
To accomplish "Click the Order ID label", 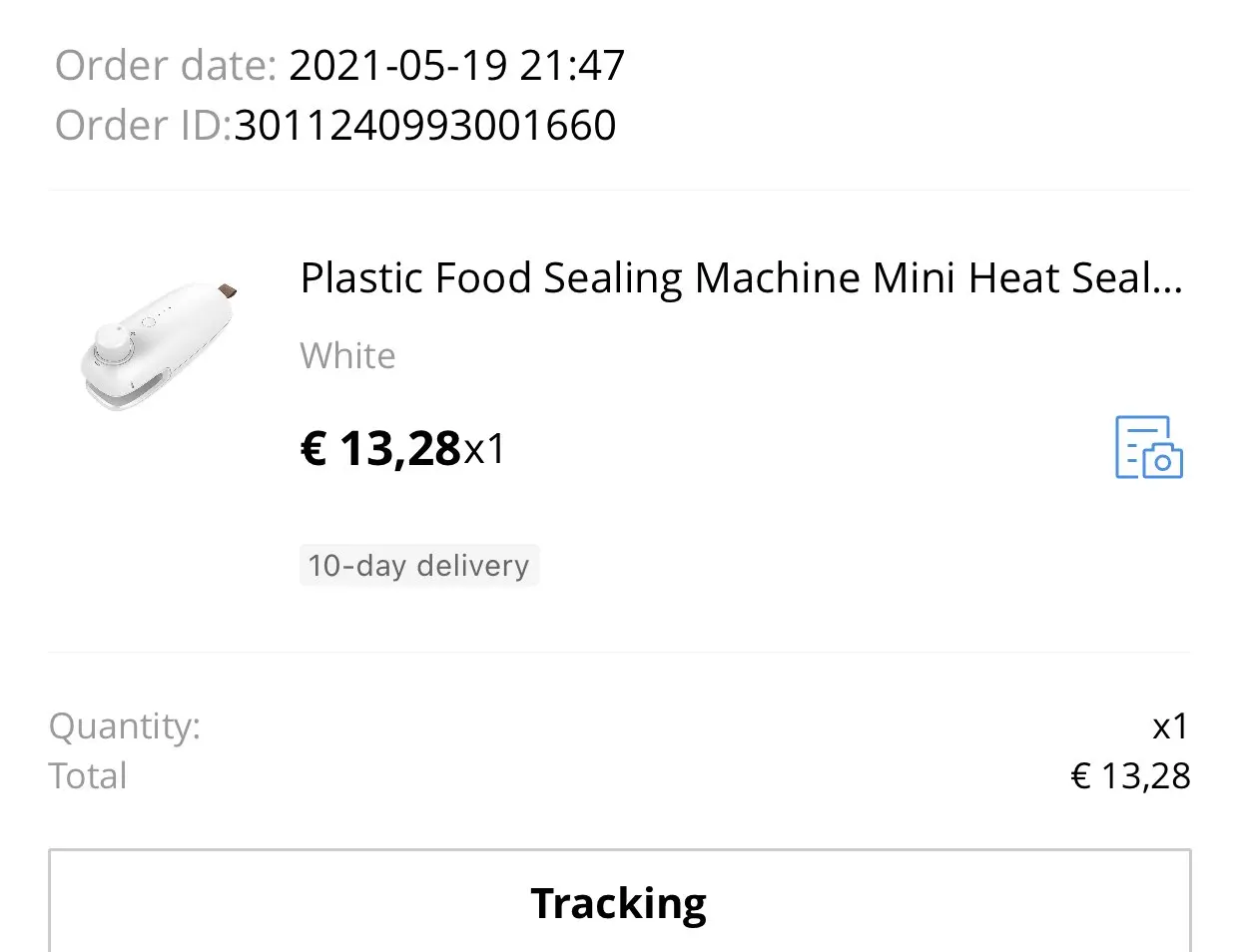I will point(143,126).
